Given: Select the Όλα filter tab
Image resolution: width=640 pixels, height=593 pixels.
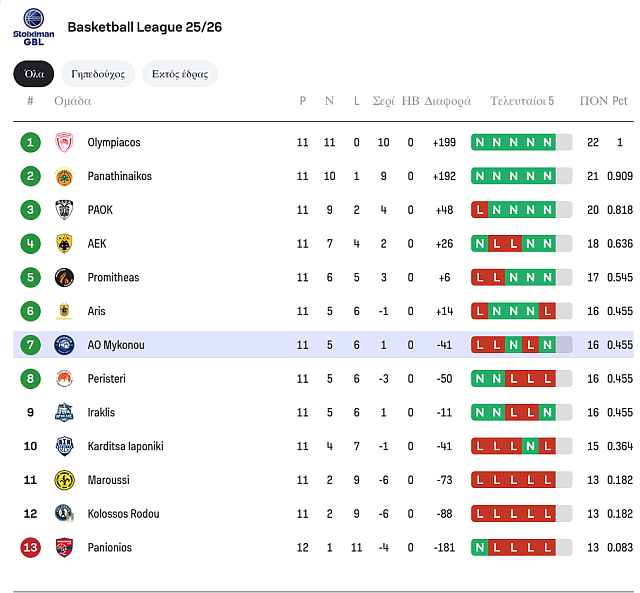Looking at the screenshot, I should pos(34,74).
